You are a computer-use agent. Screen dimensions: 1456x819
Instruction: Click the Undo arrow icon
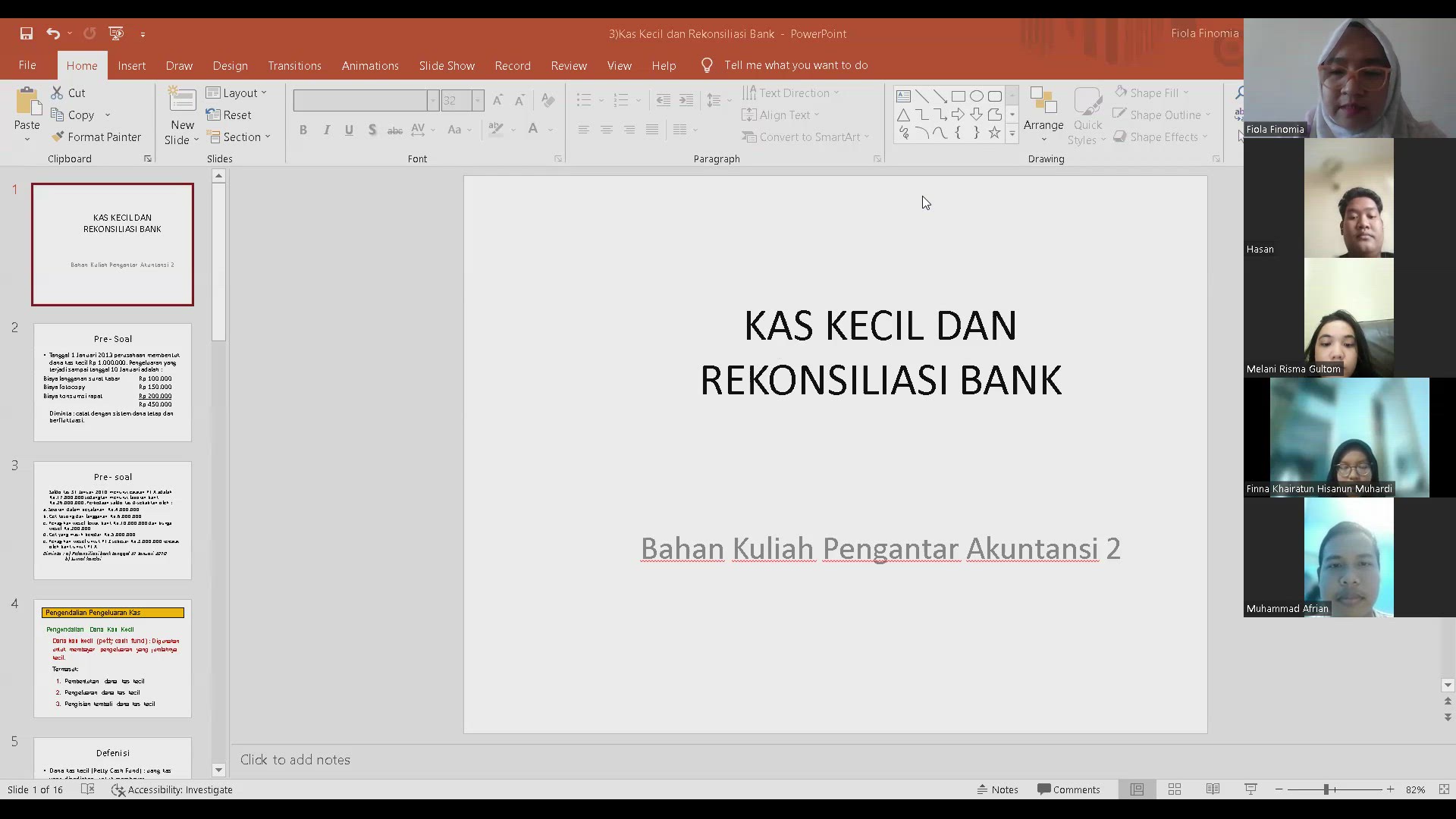pos(52,33)
